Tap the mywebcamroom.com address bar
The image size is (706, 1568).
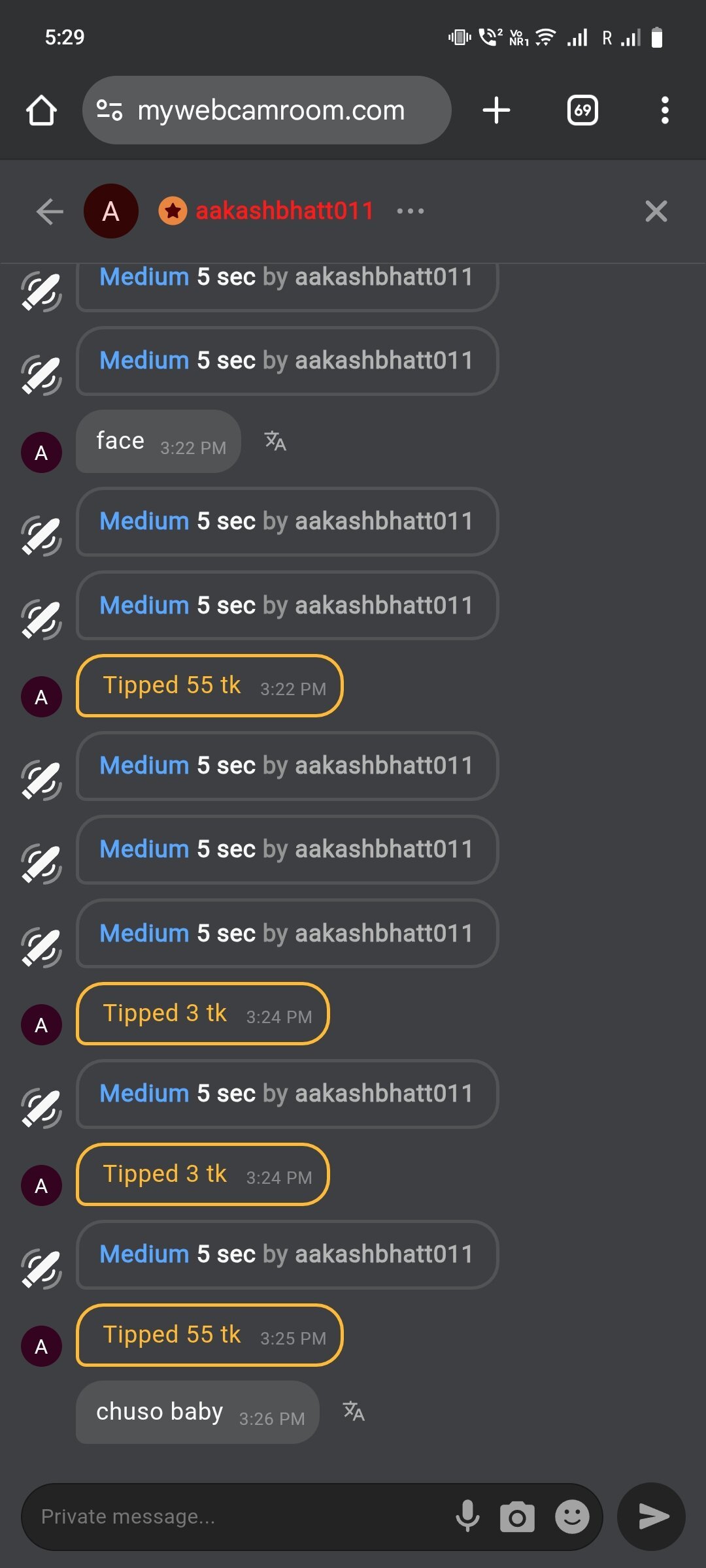coord(271,110)
